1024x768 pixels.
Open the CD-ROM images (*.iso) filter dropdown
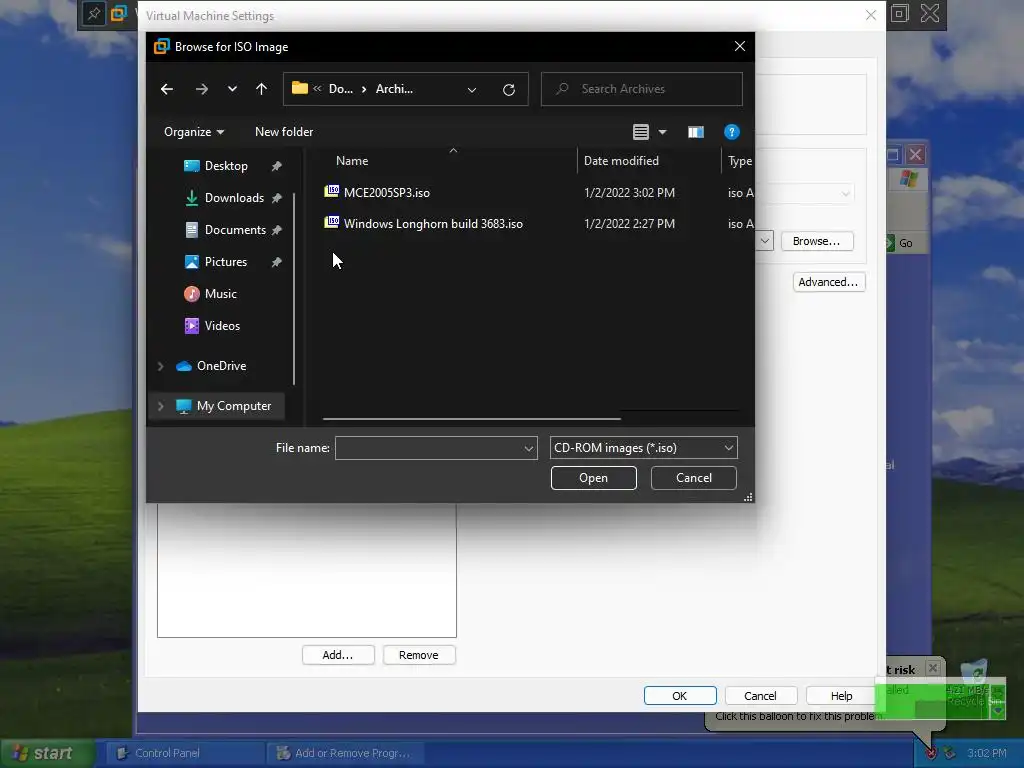coord(644,448)
